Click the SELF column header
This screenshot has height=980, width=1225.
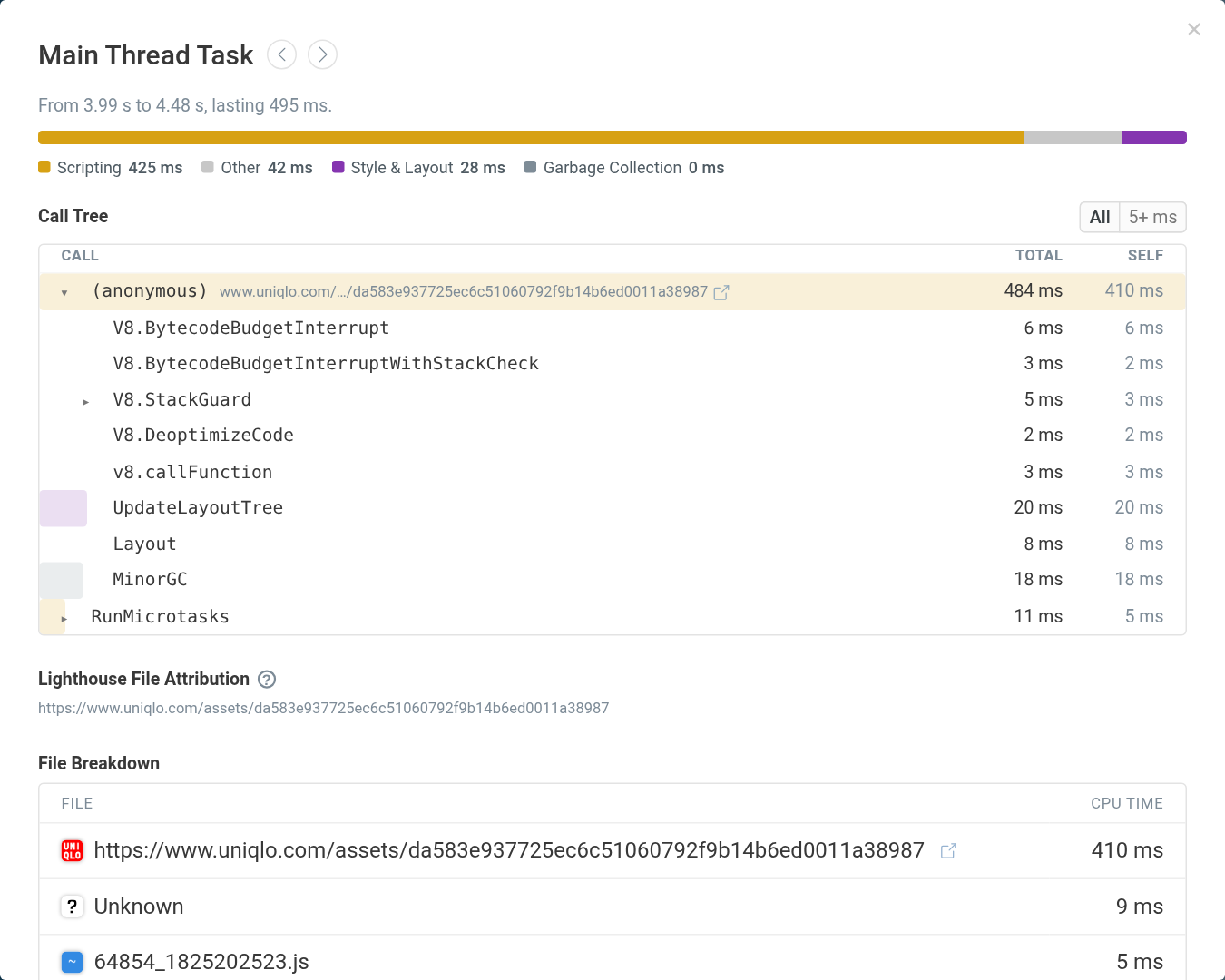coord(1145,256)
